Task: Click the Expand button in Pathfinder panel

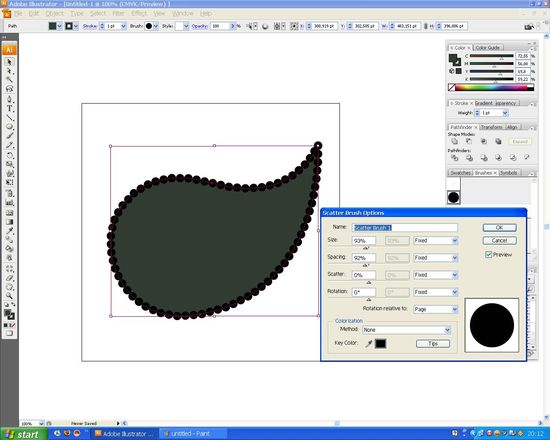Action: point(520,142)
